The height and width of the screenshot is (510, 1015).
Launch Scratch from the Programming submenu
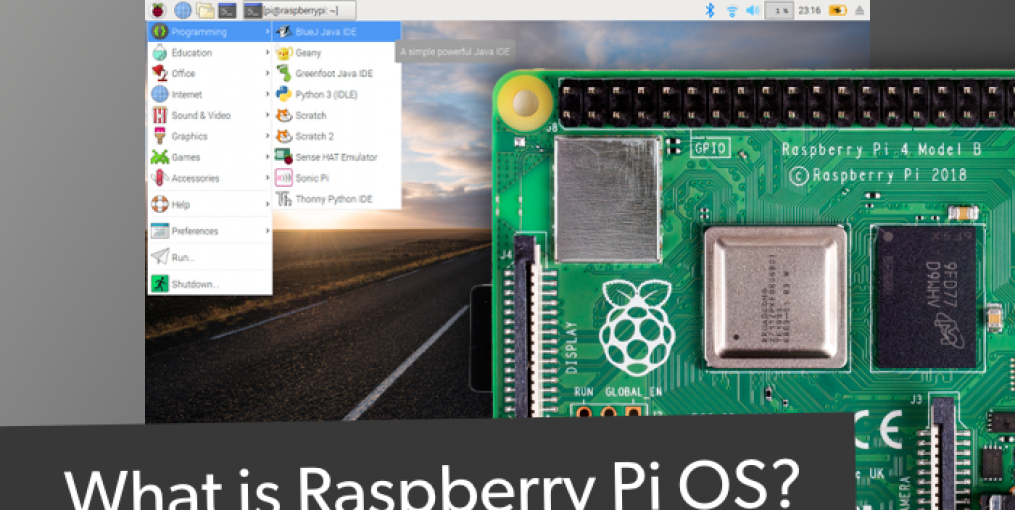point(337,115)
